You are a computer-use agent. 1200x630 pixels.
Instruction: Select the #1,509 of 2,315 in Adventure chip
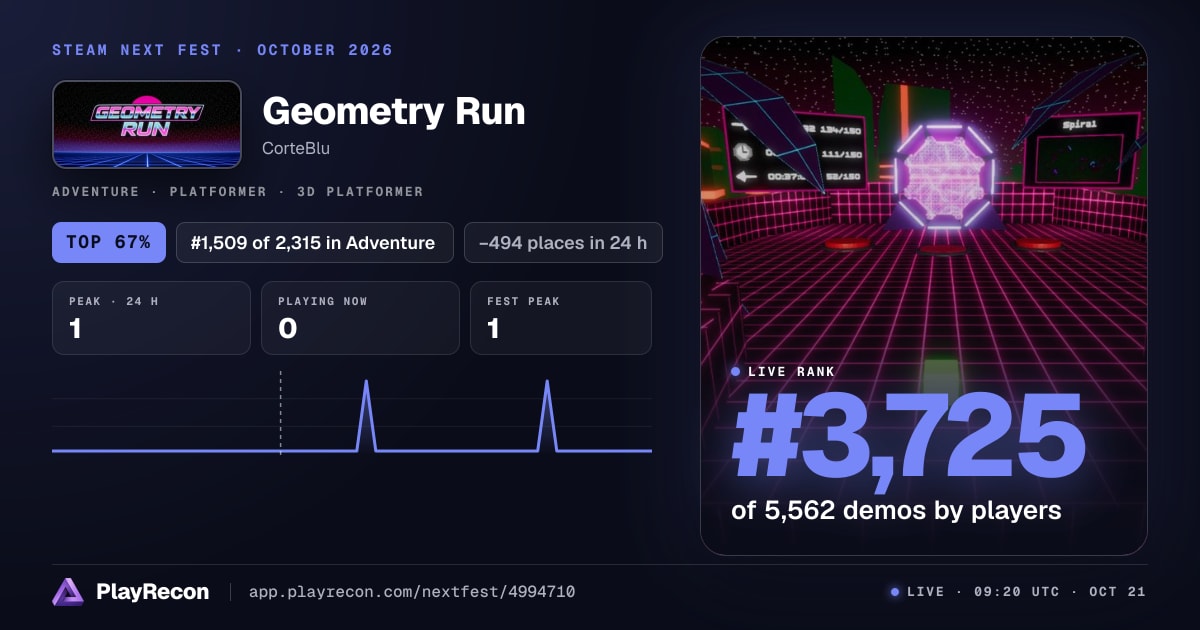pos(314,242)
